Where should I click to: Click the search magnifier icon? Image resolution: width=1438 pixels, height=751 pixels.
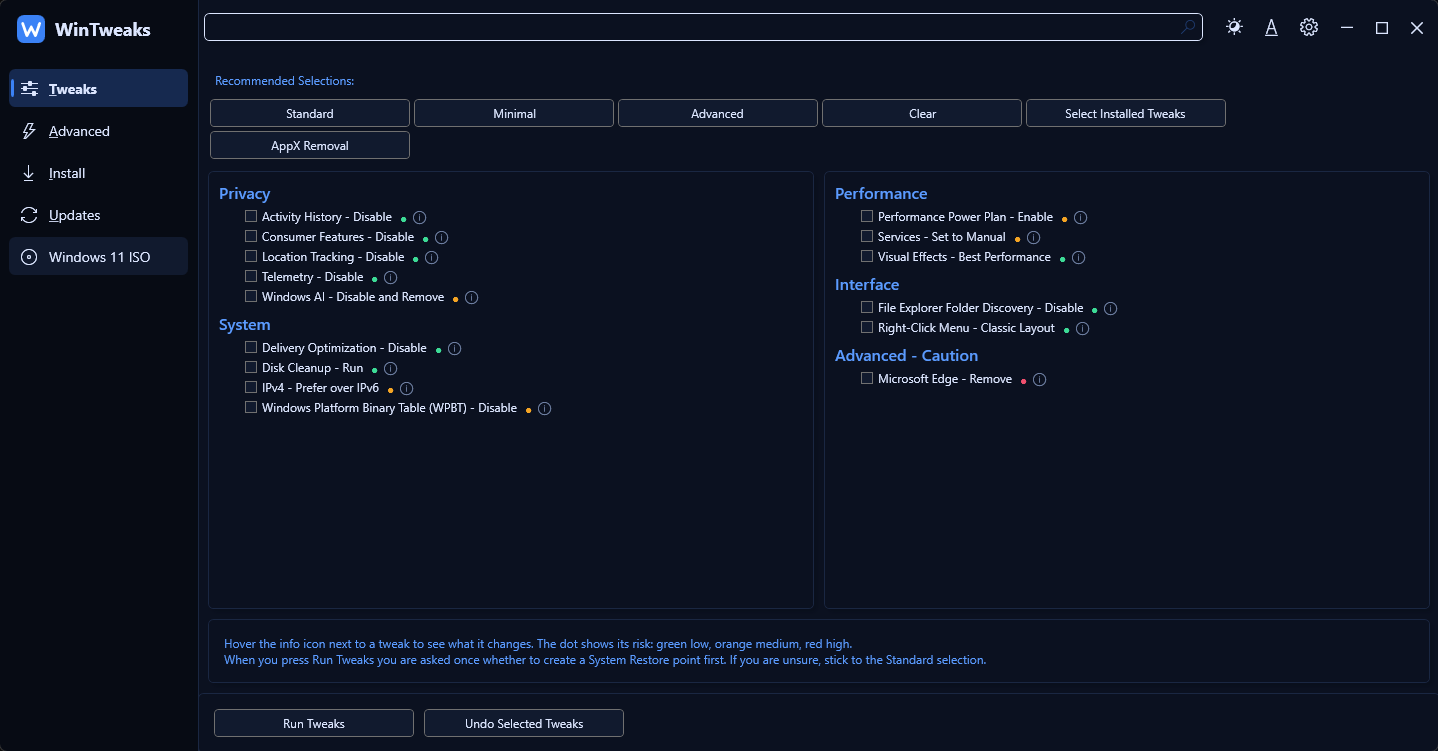click(x=1187, y=28)
